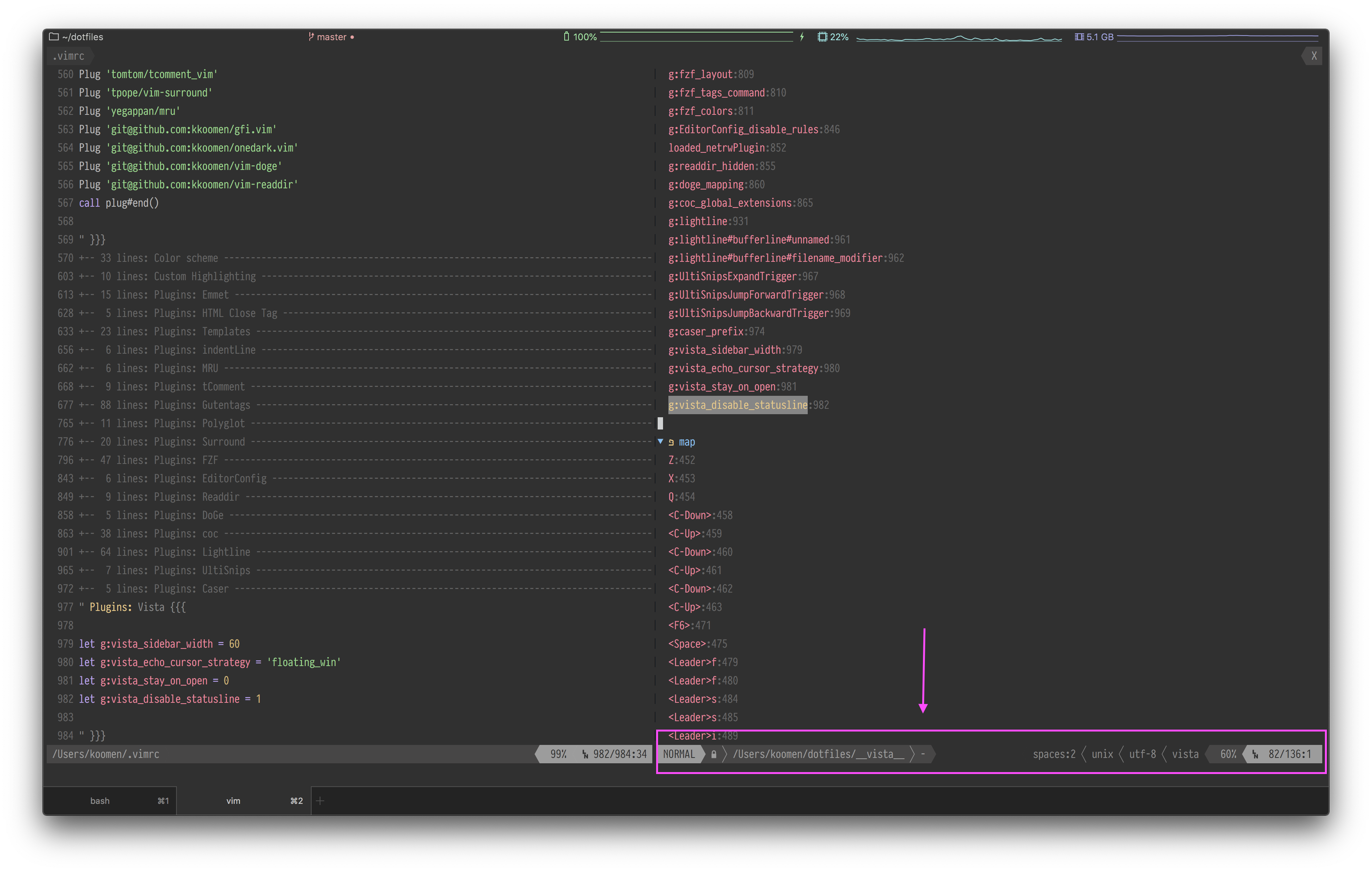
Task: Click the battery icon showing 100%
Action: pos(566,36)
